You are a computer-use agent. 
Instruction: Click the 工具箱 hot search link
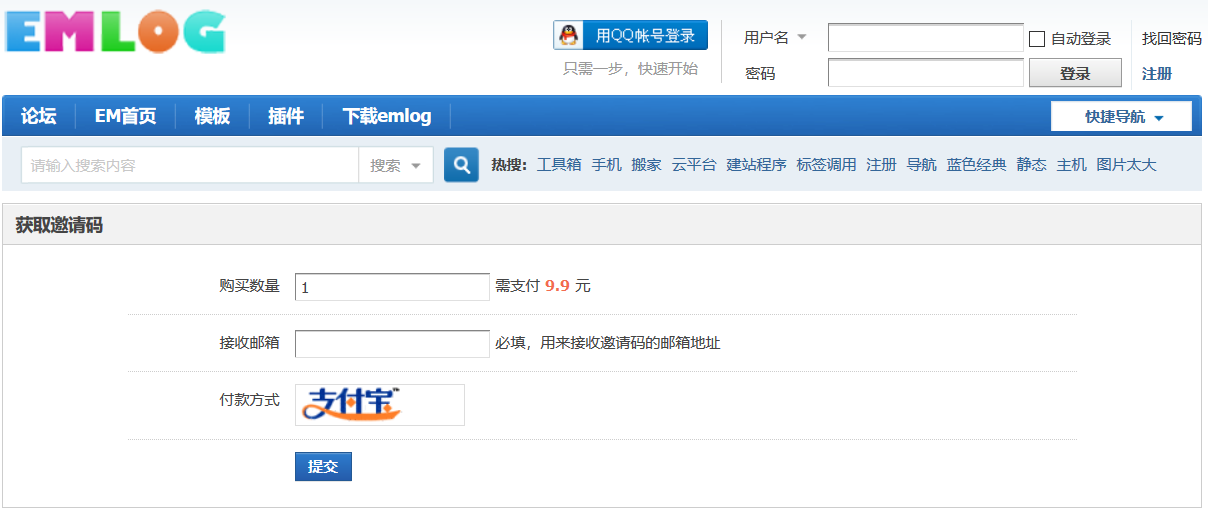(559, 165)
